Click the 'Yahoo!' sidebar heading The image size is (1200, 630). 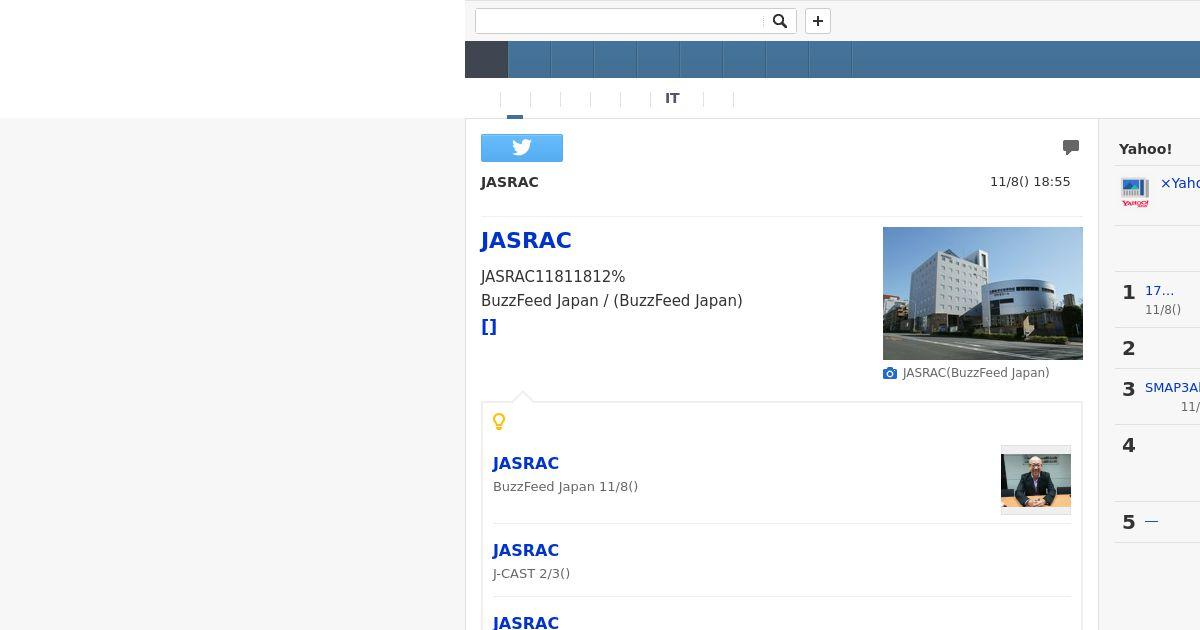click(x=1145, y=149)
